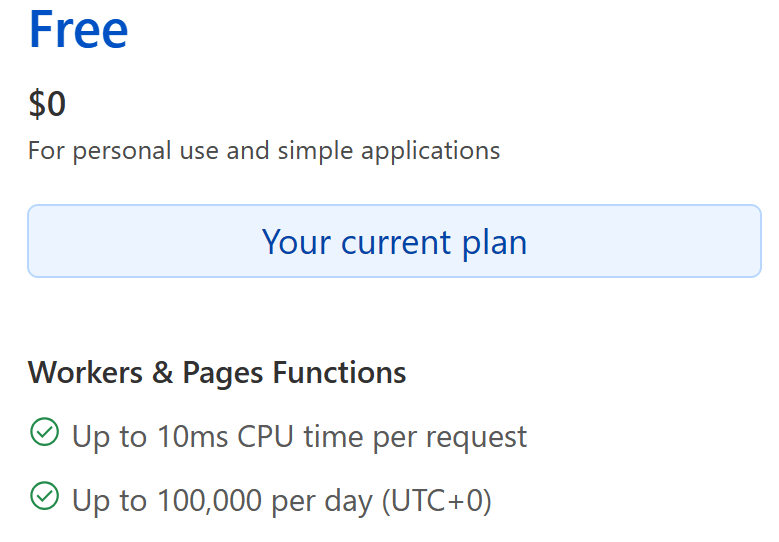The height and width of the screenshot is (542, 779).
Task: Click the word Workers in the section heading
Action: (85, 373)
